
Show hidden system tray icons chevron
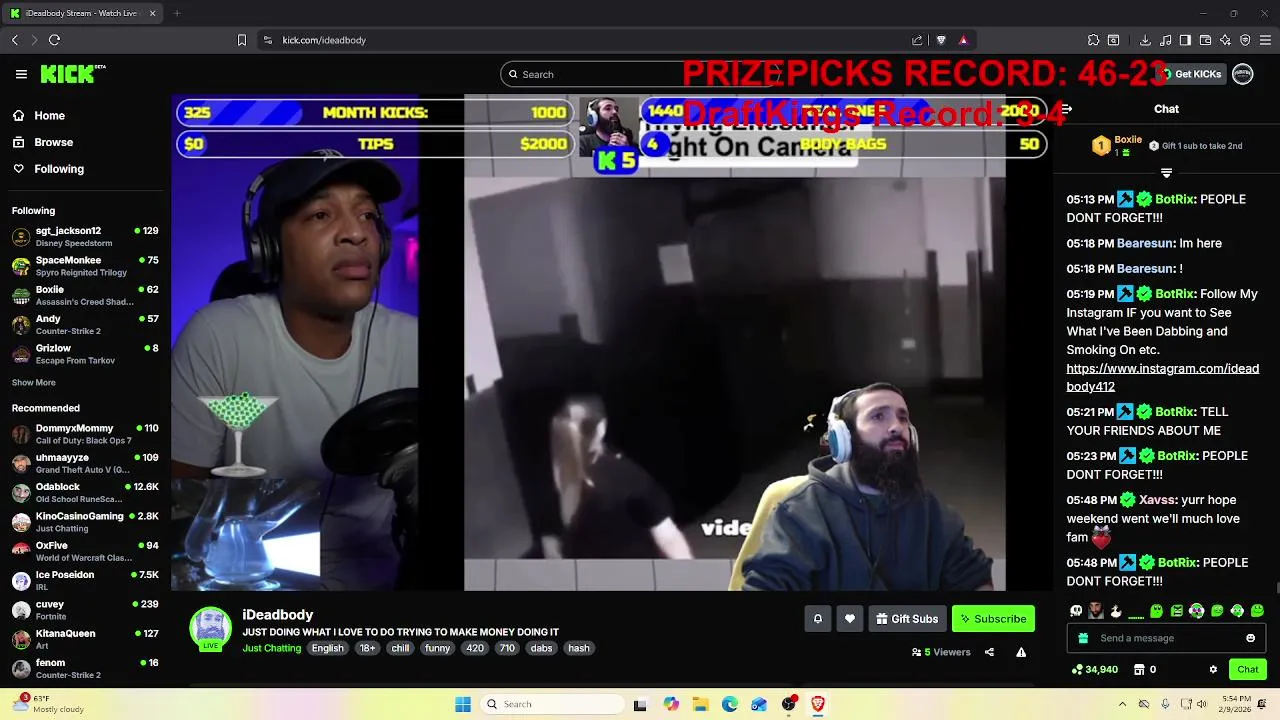(1122, 704)
